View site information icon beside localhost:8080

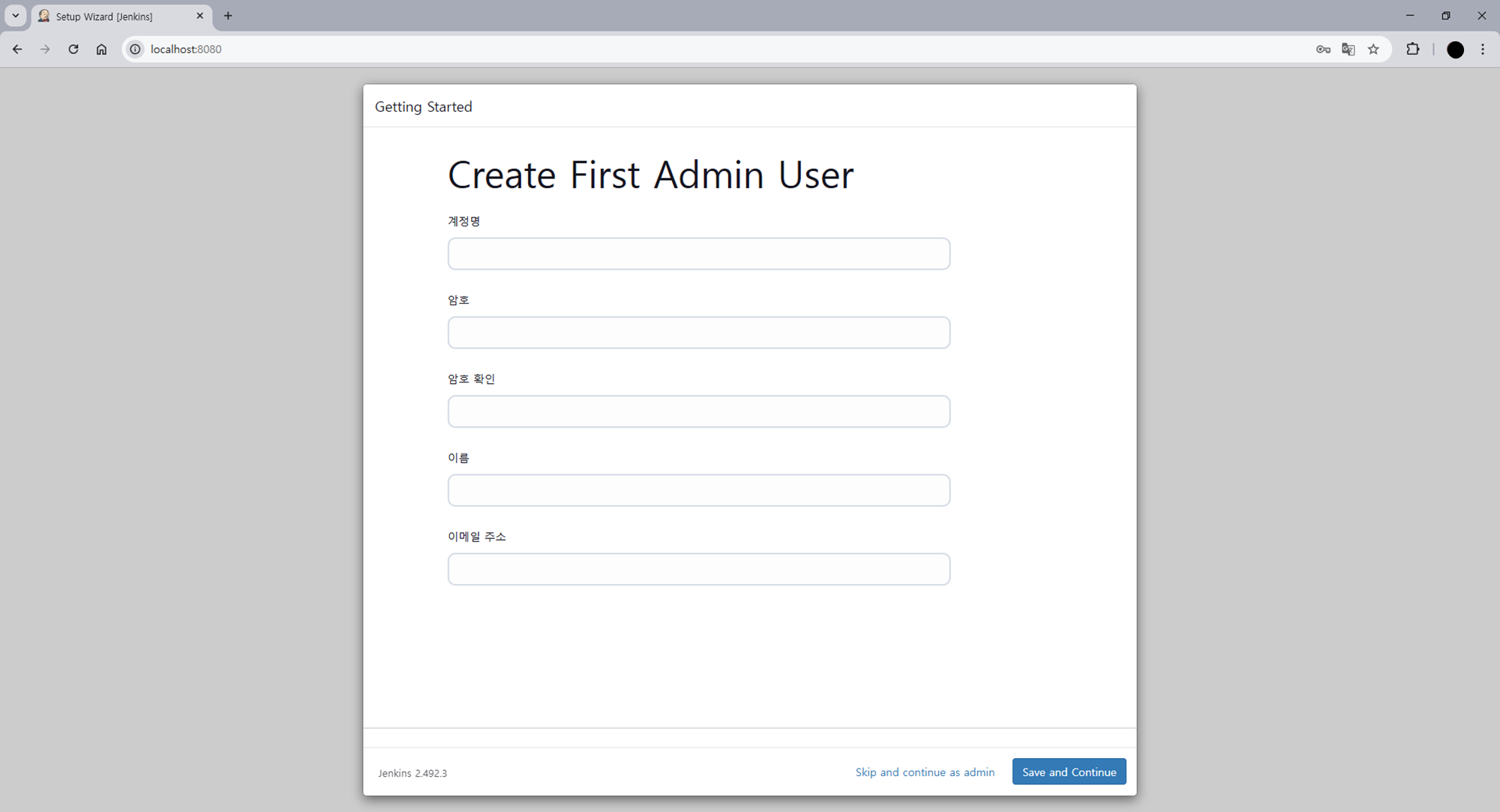(x=135, y=49)
